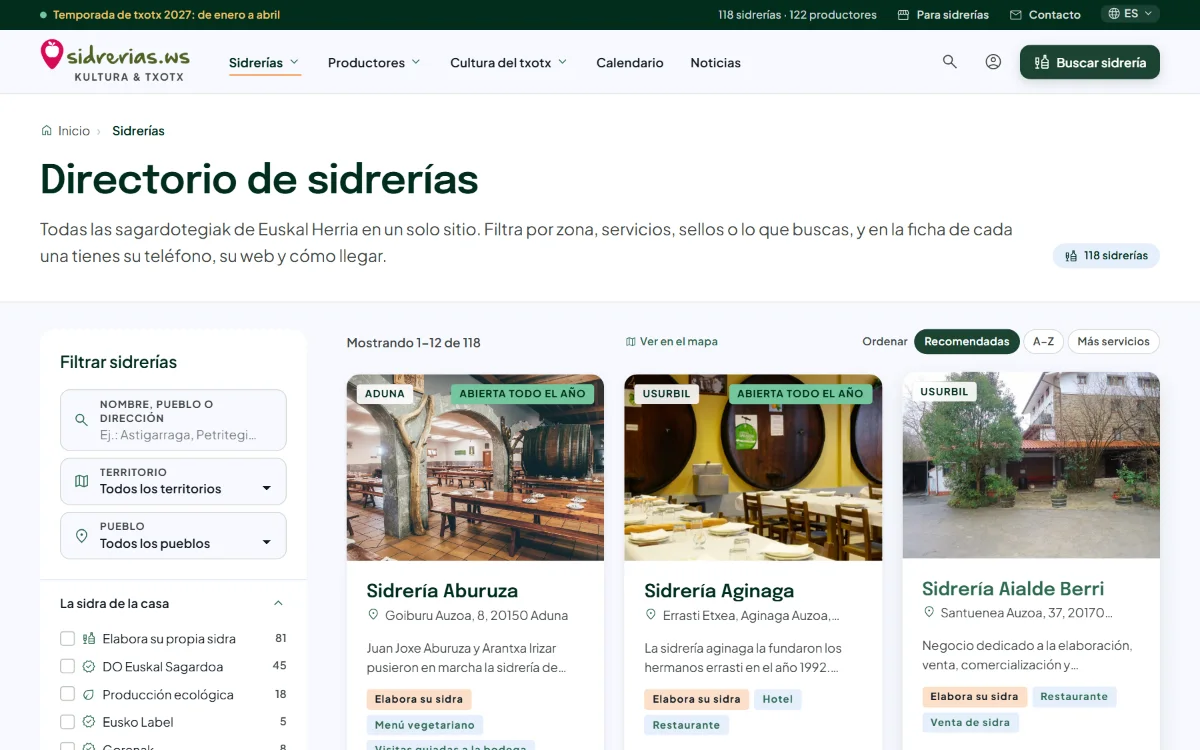Click the badge icon next to Eusko Label
Image resolution: width=1200 pixels, height=750 pixels.
pos(89,722)
